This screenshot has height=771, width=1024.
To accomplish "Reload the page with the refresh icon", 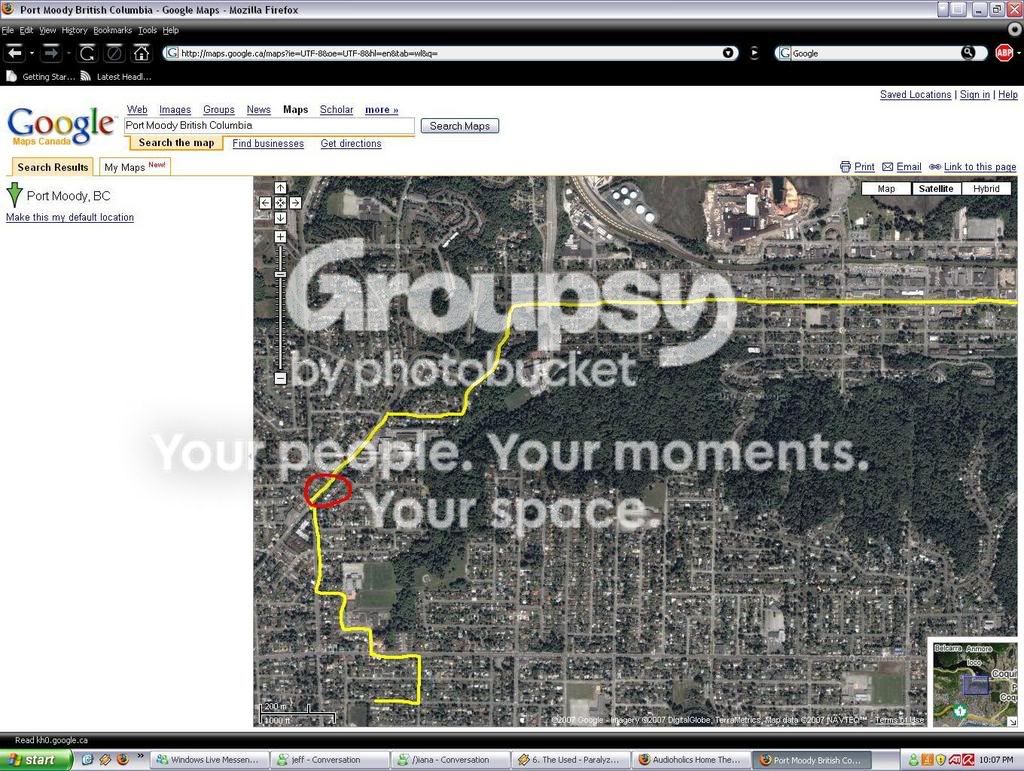I will 87,53.
